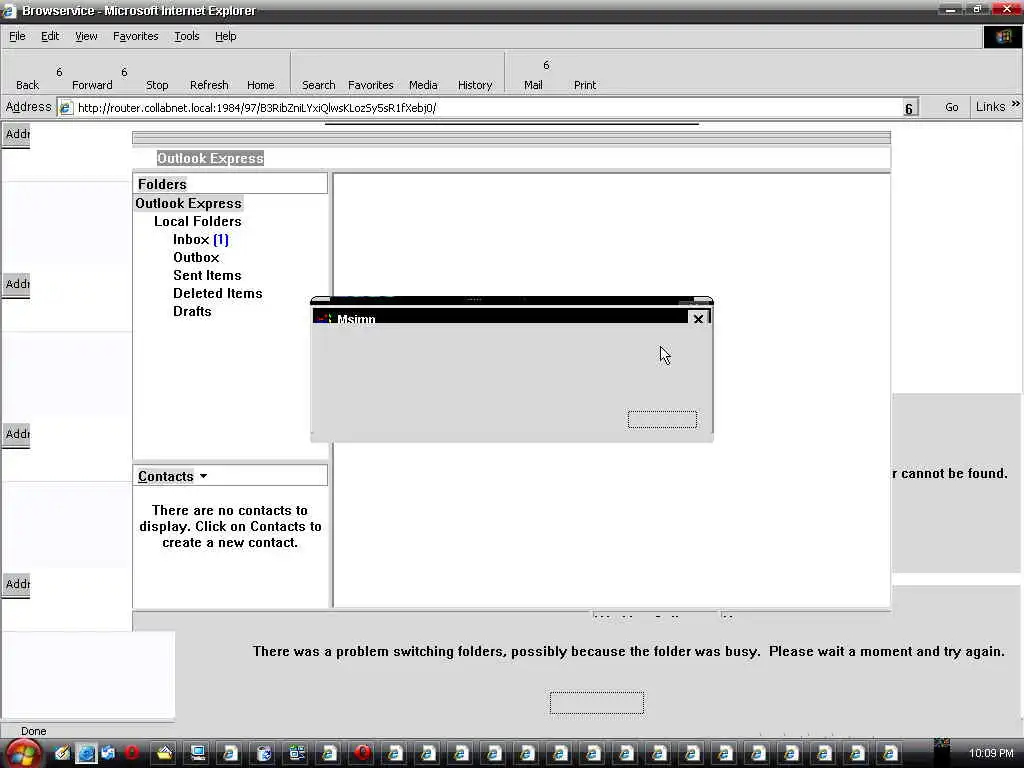
Task: Click the Msimn dialog title icon
Action: (323, 319)
